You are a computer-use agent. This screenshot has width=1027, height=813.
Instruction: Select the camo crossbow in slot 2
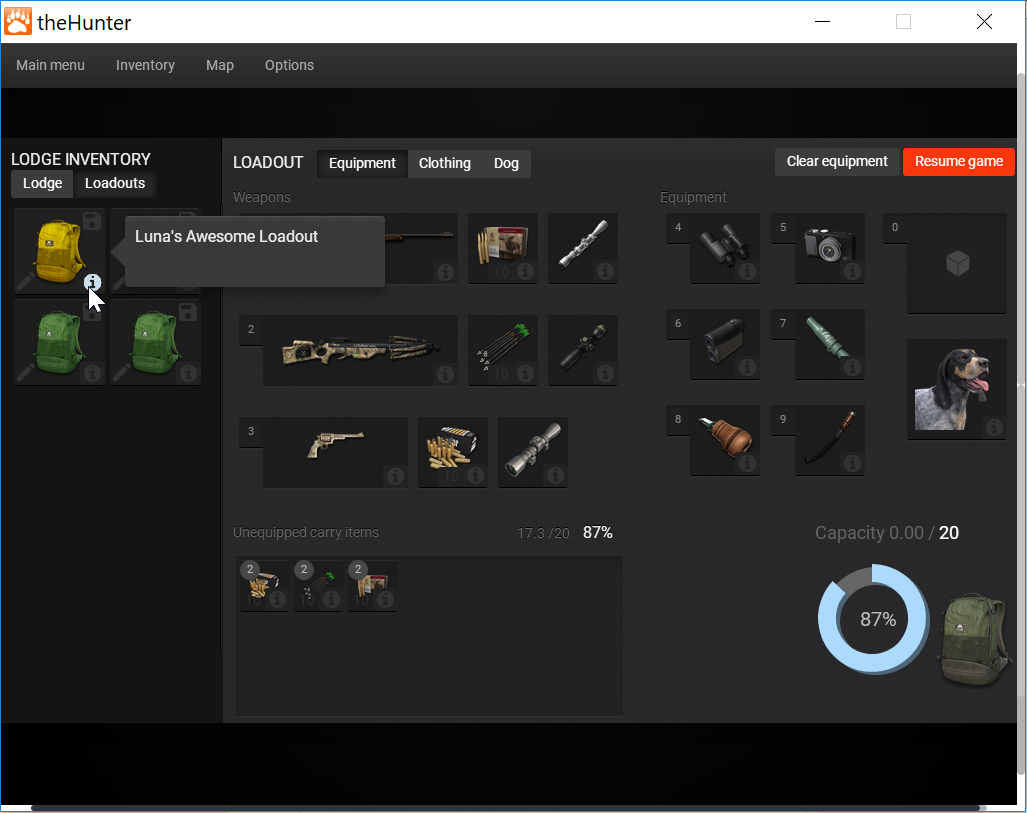360,350
